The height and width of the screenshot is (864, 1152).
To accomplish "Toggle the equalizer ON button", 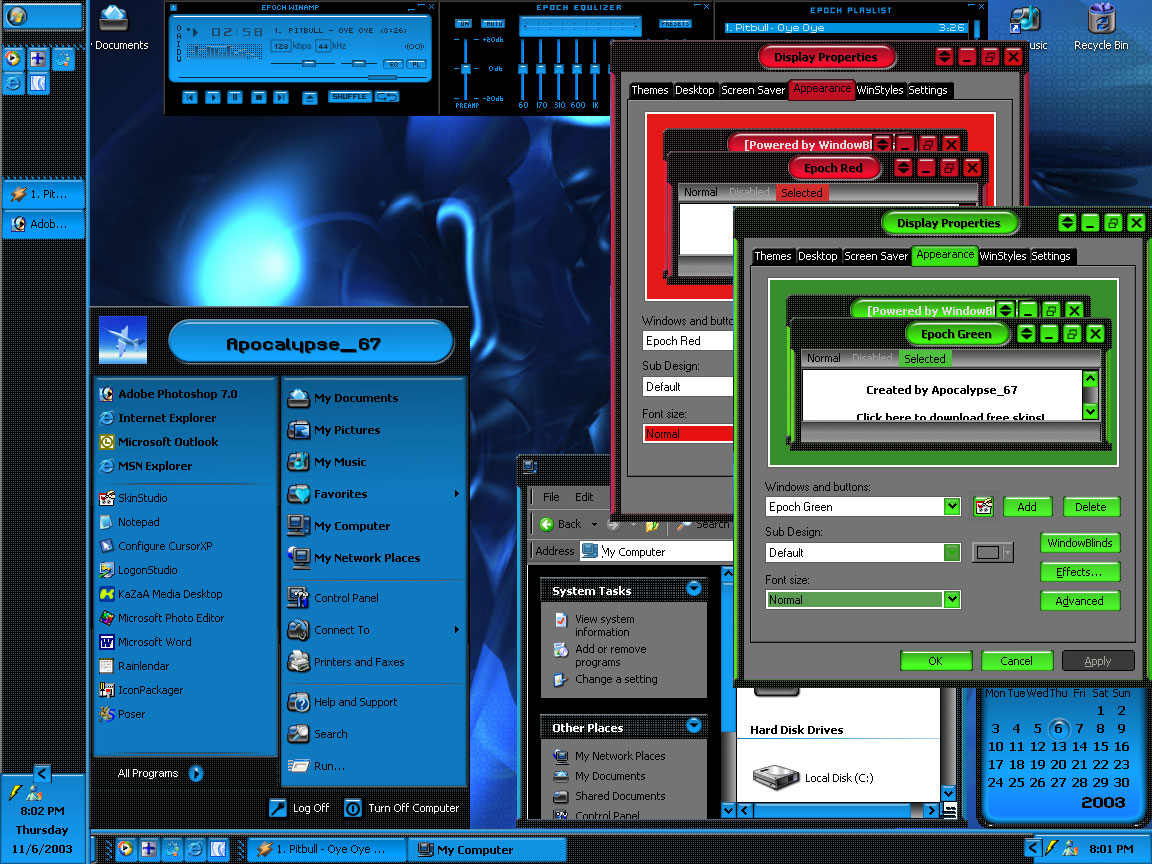I will point(464,24).
